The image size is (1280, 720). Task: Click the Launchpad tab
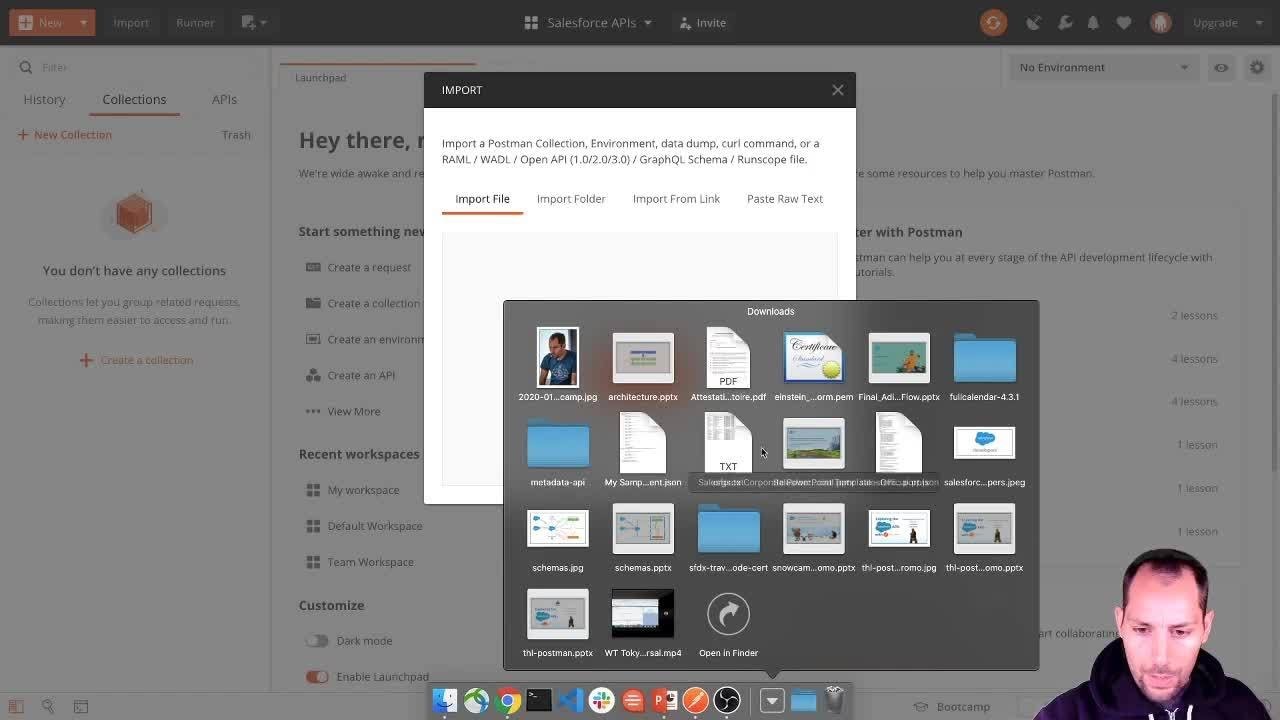point(320,77)
